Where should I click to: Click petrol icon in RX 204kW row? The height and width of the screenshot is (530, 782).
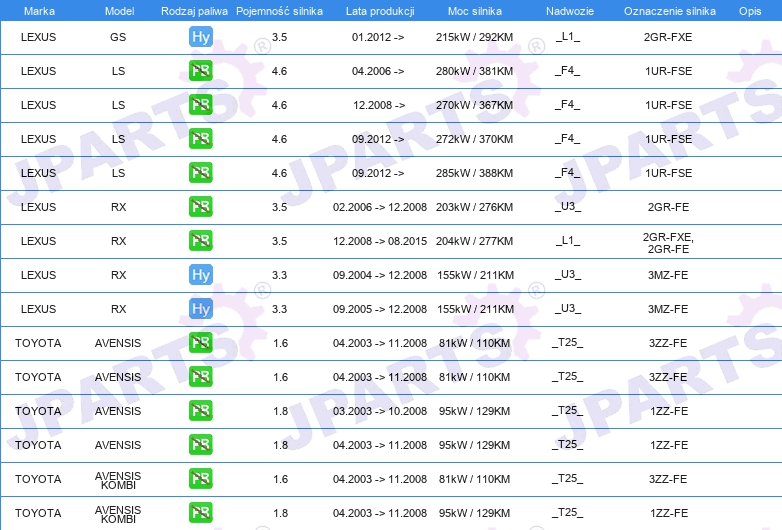(x=201, y=240)
